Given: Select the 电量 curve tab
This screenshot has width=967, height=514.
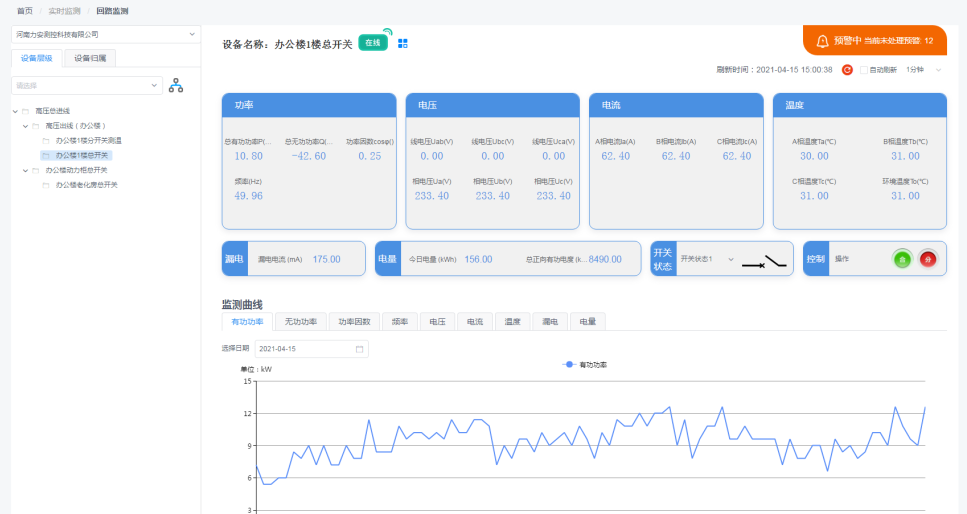Looking at the screenshot, I should (588, 321).
